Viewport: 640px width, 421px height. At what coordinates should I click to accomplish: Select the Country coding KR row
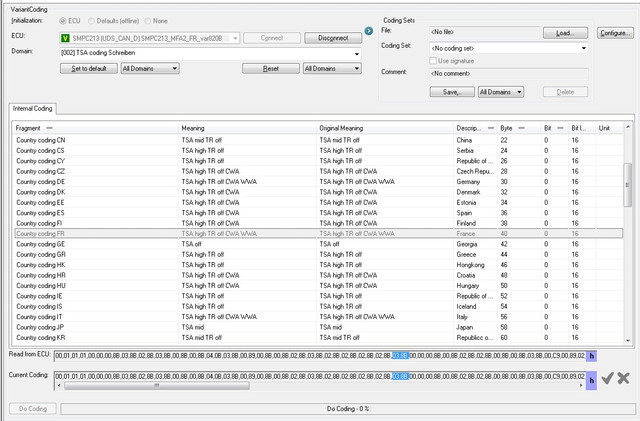318,338
